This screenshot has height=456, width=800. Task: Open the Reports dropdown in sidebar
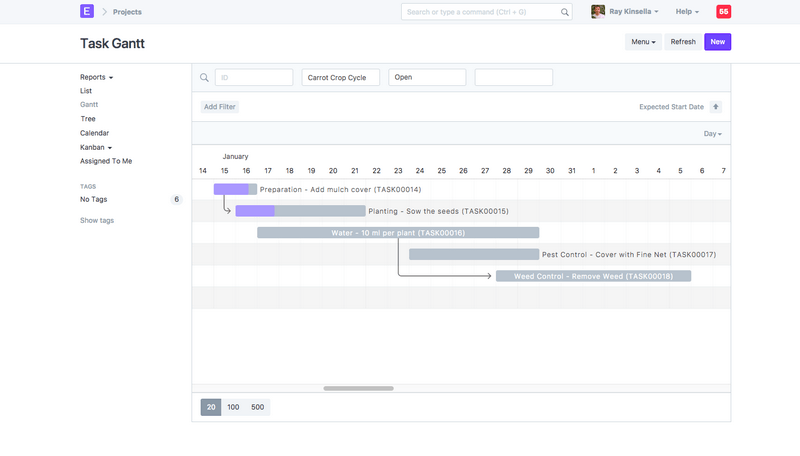point(96,77)
